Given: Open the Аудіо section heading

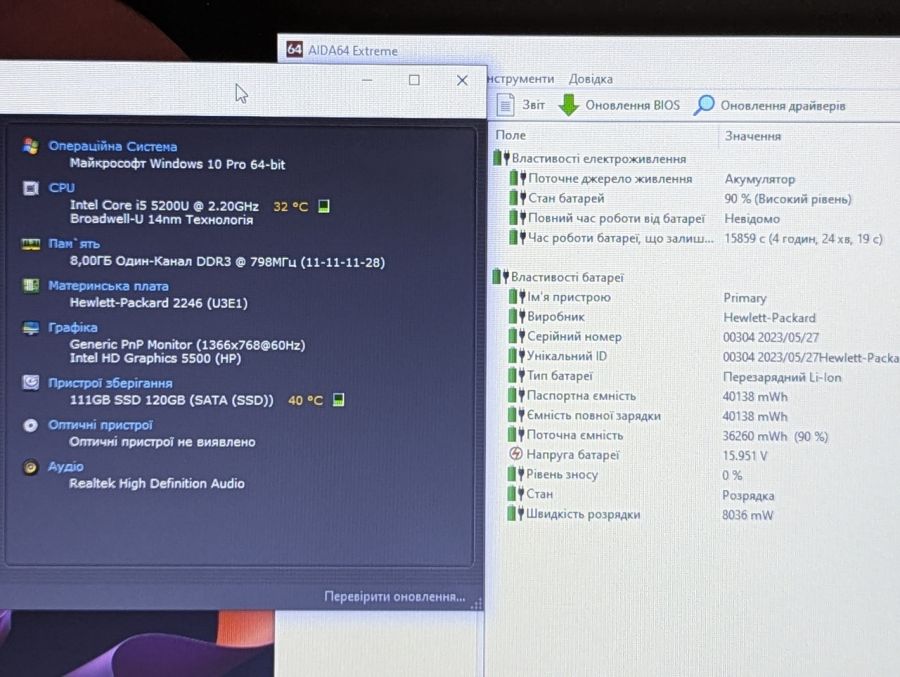Looking at the screenshot, I should pos(65,466).
